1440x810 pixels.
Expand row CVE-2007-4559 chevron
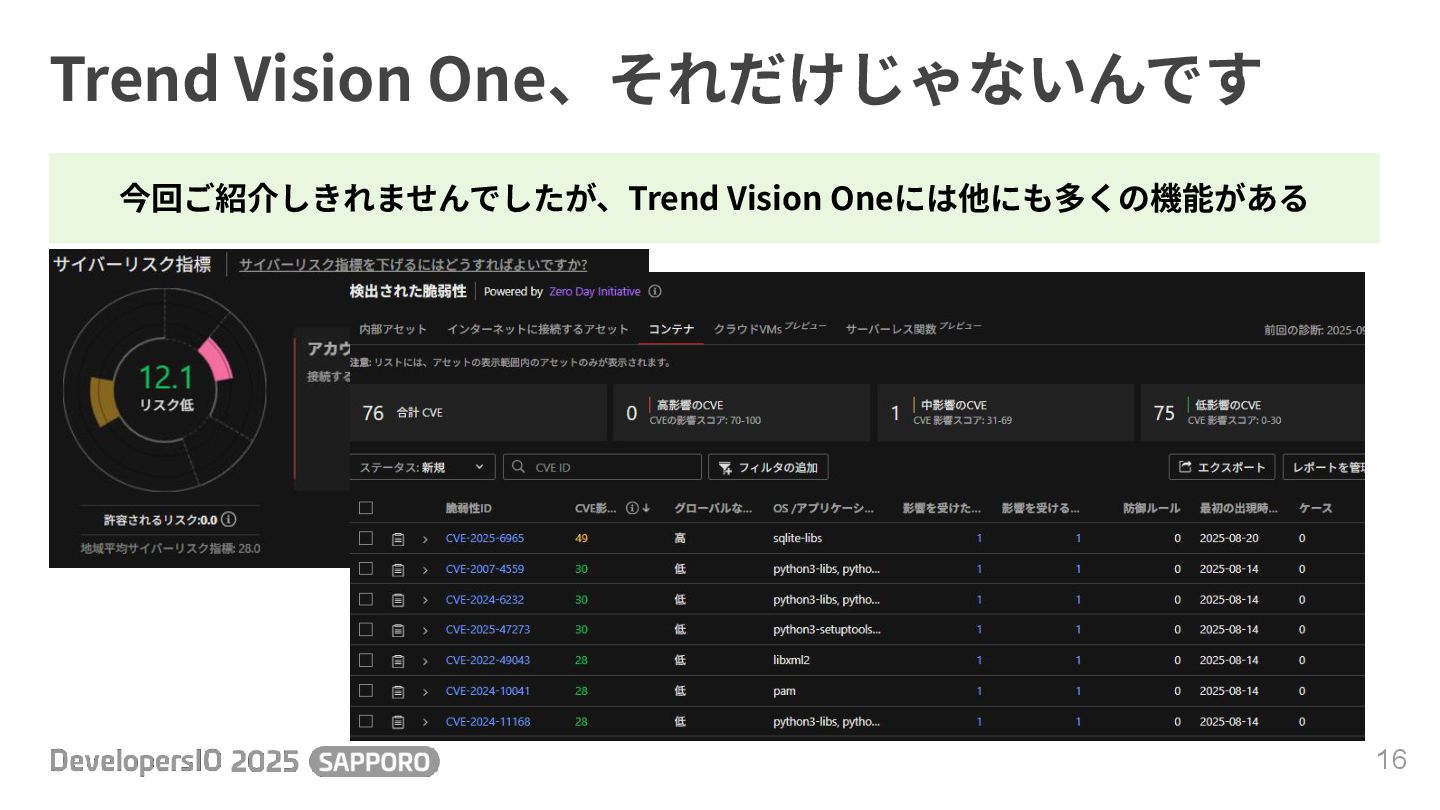(425, 570)
